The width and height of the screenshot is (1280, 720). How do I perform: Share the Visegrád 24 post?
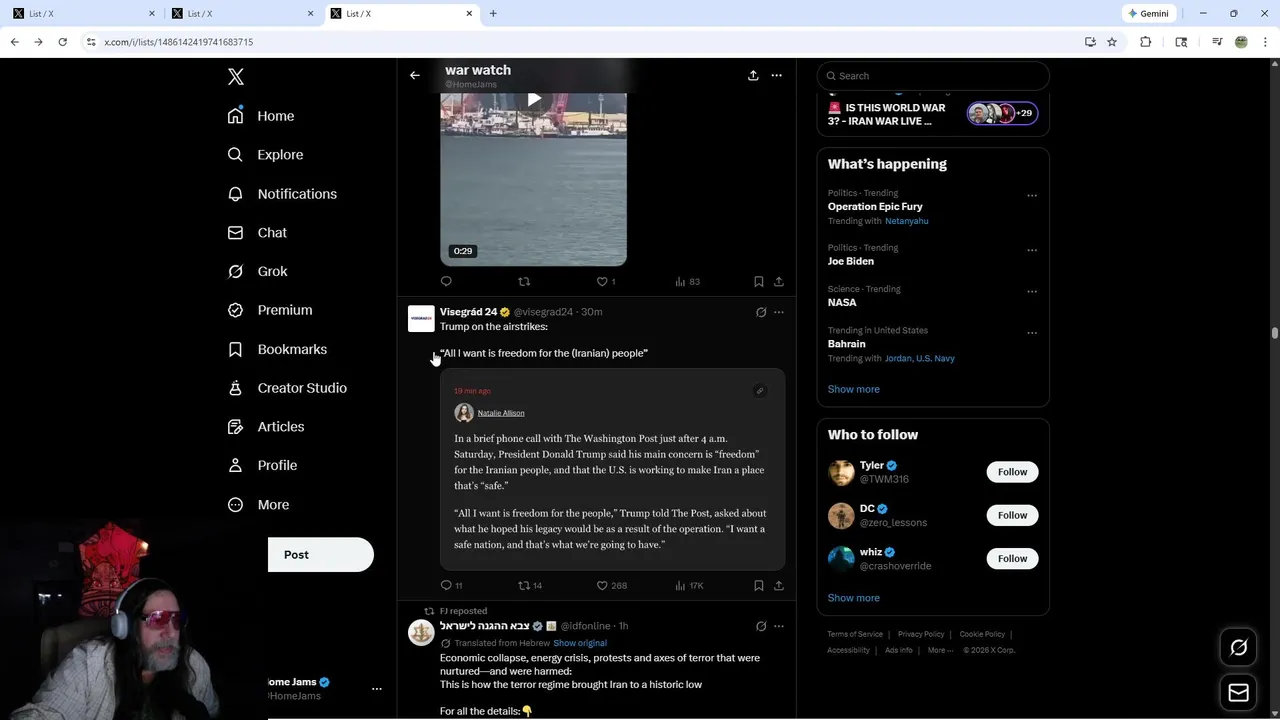(x=779, y=586)
